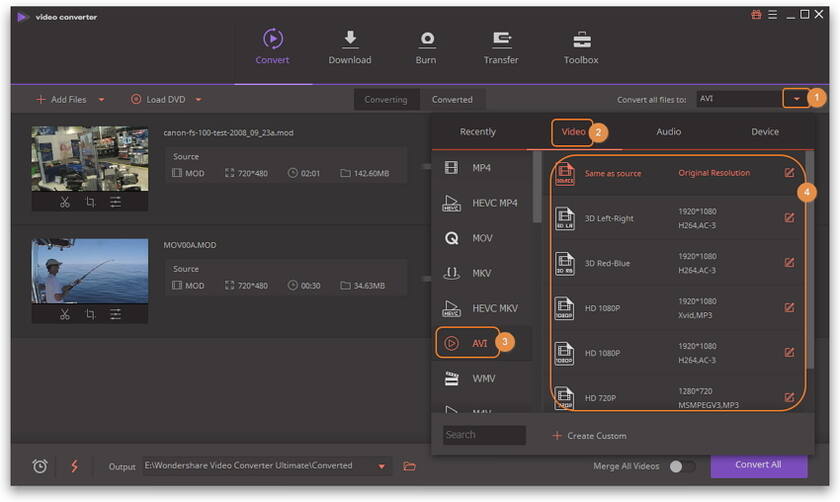Open the scheduler alarm clock icon
The width and height of the screenshot is (840, 502).
(x=40, y=466)
